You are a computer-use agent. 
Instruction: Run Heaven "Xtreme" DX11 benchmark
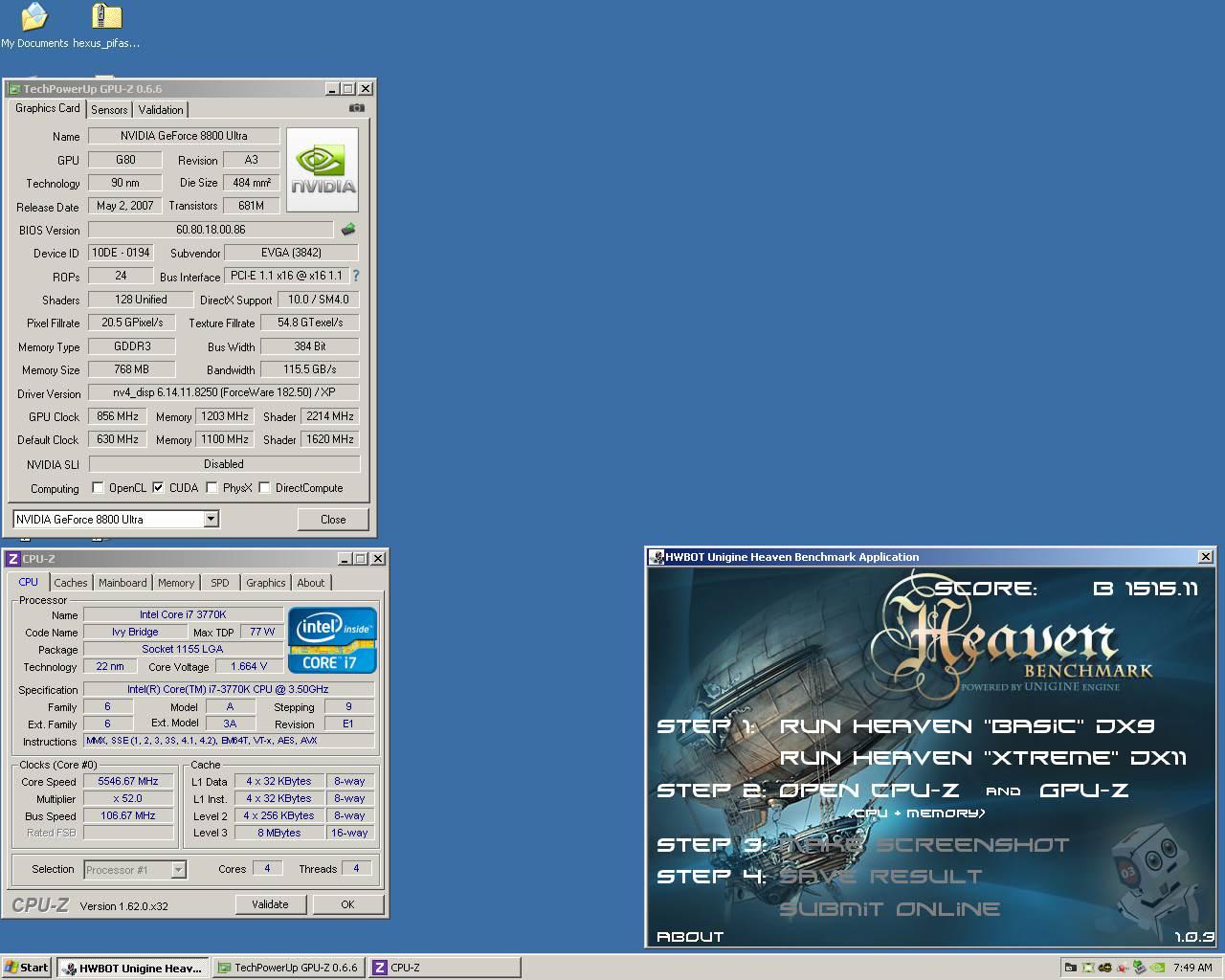tap(984, 758)
